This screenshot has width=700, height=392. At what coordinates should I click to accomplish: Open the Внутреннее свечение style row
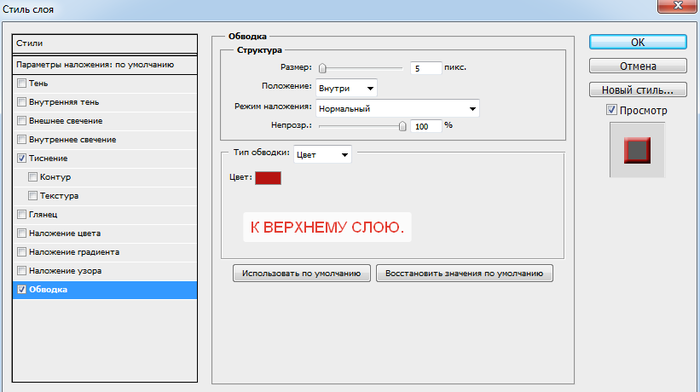click(x=105, y=140)
